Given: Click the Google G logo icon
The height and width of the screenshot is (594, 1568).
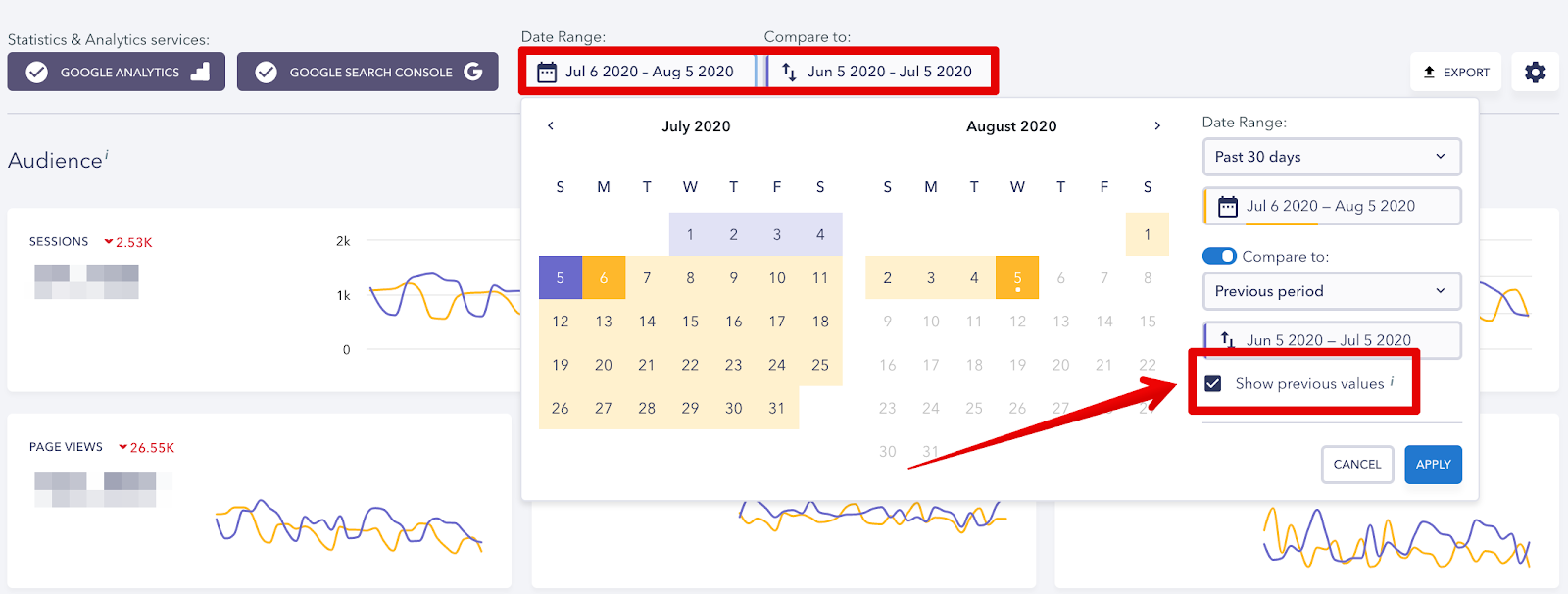Looking at the screenshot, I should coord(473,72).
